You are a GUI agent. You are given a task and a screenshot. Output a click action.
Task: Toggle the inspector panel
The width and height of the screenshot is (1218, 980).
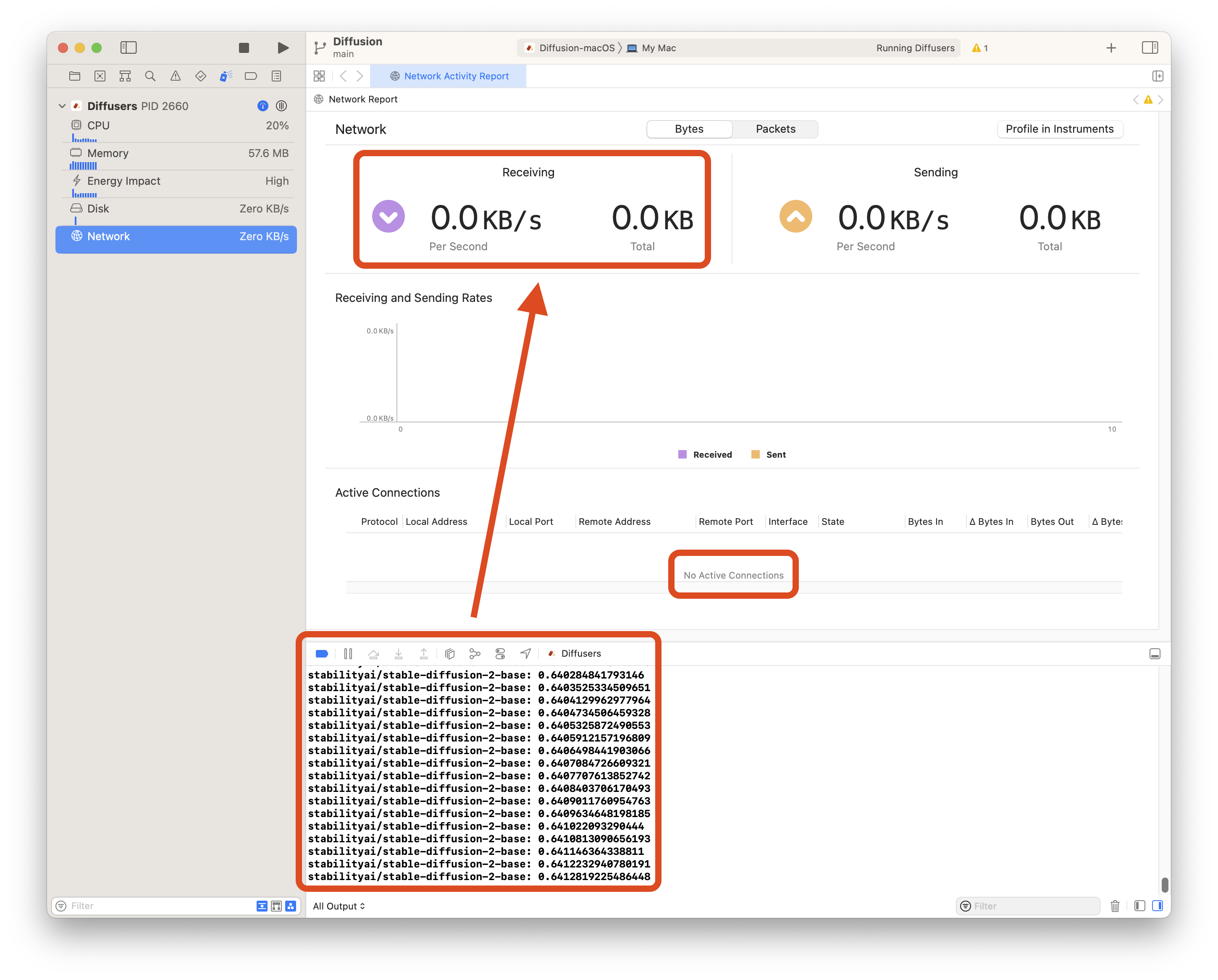pyautogui.click(x=1150, y=48)
